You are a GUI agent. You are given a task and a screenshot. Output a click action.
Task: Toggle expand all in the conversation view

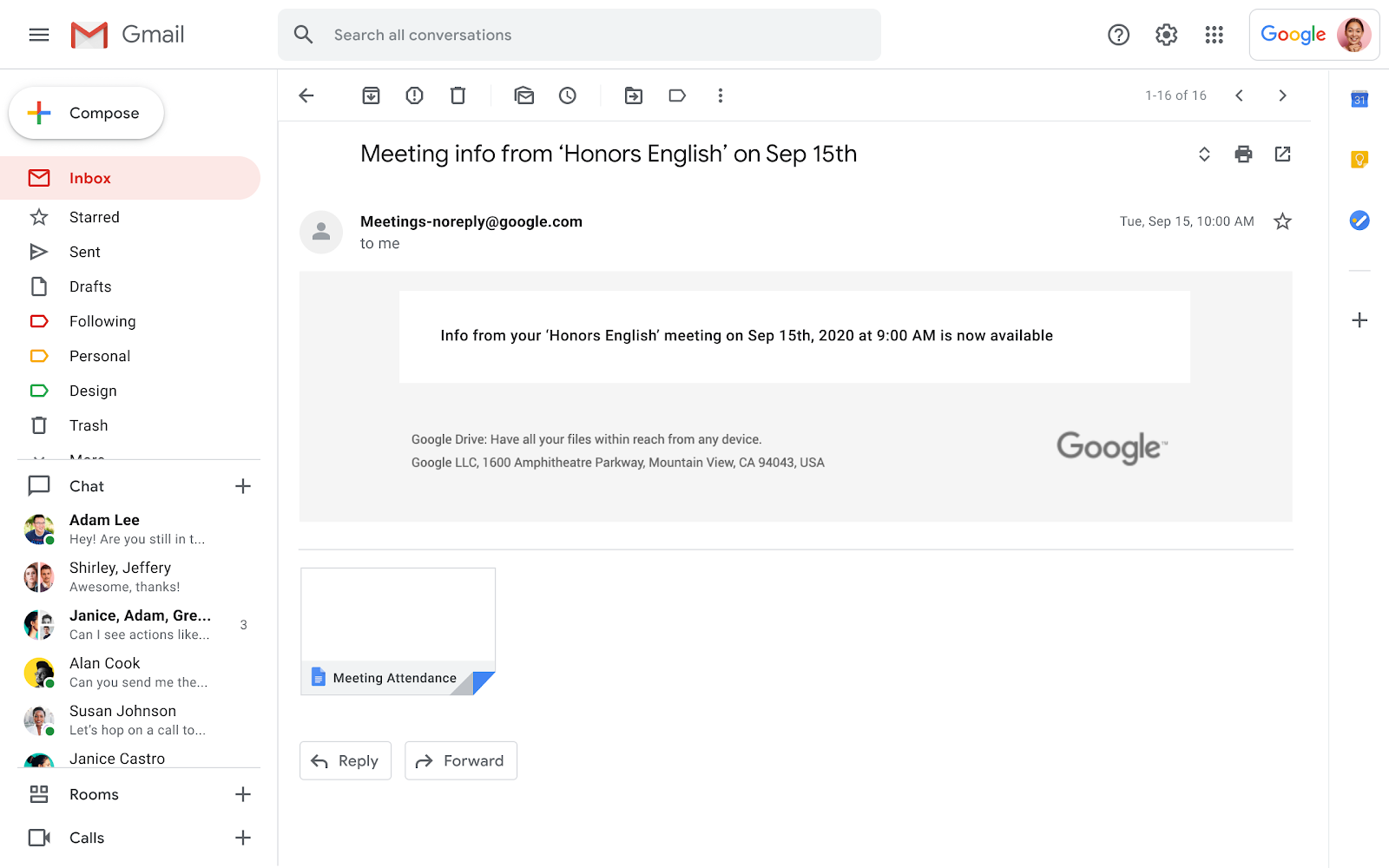tap(1204, 154)
